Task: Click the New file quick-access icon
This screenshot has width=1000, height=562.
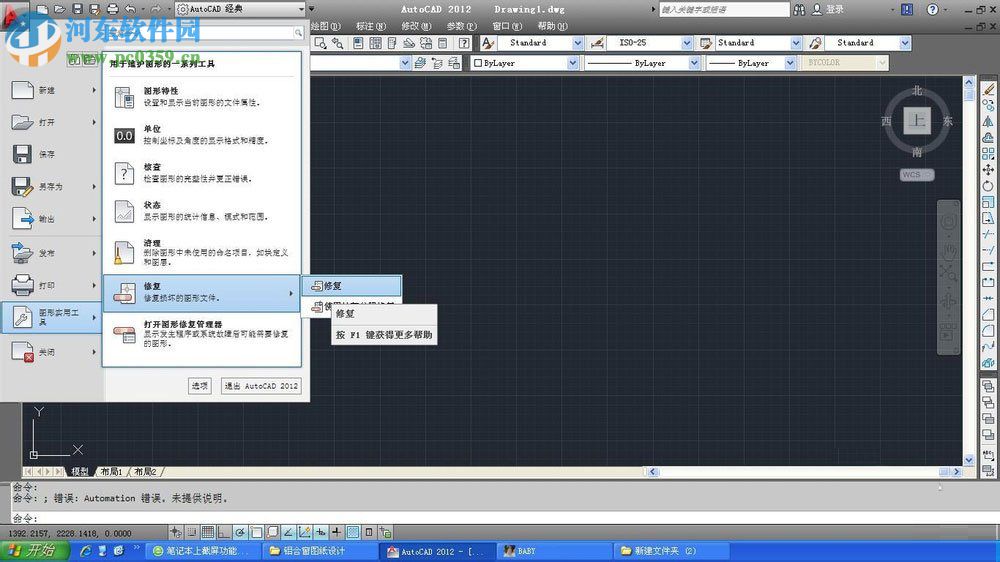Action: click(42, 9)
